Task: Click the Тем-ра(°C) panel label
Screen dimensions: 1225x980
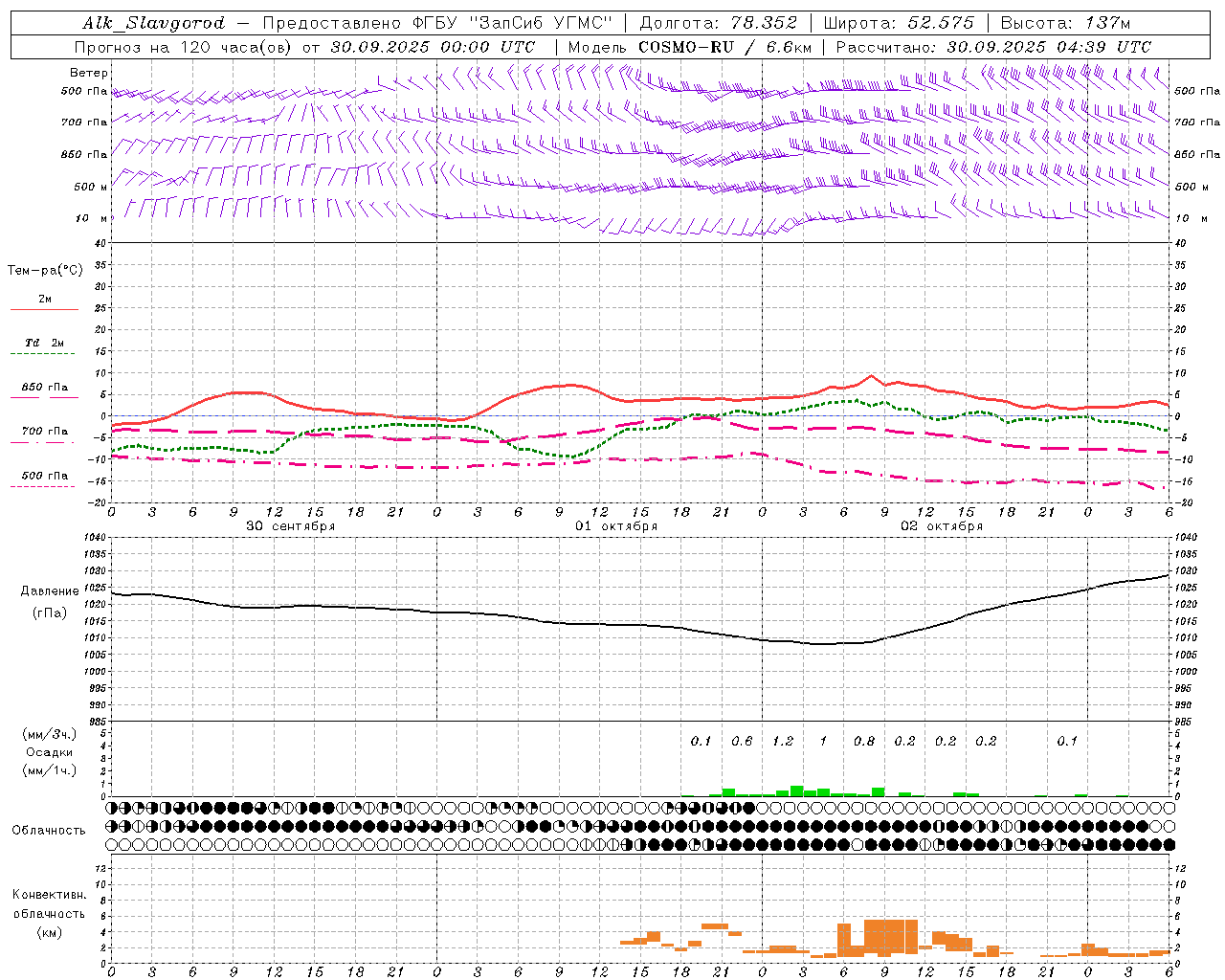Action: point(45,271)
